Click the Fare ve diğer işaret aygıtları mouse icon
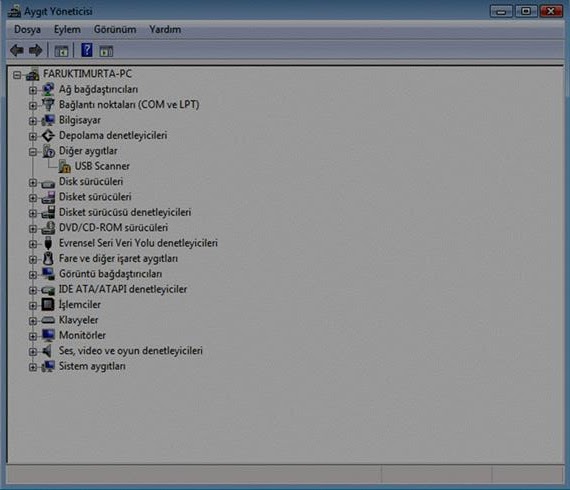The height and width of the screenshot is (490, 570). (x=48, y=258)
